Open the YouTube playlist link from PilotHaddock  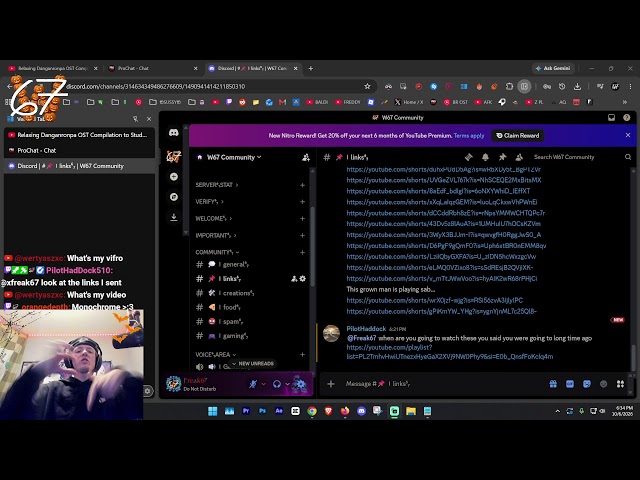click(x=449, y=352)
